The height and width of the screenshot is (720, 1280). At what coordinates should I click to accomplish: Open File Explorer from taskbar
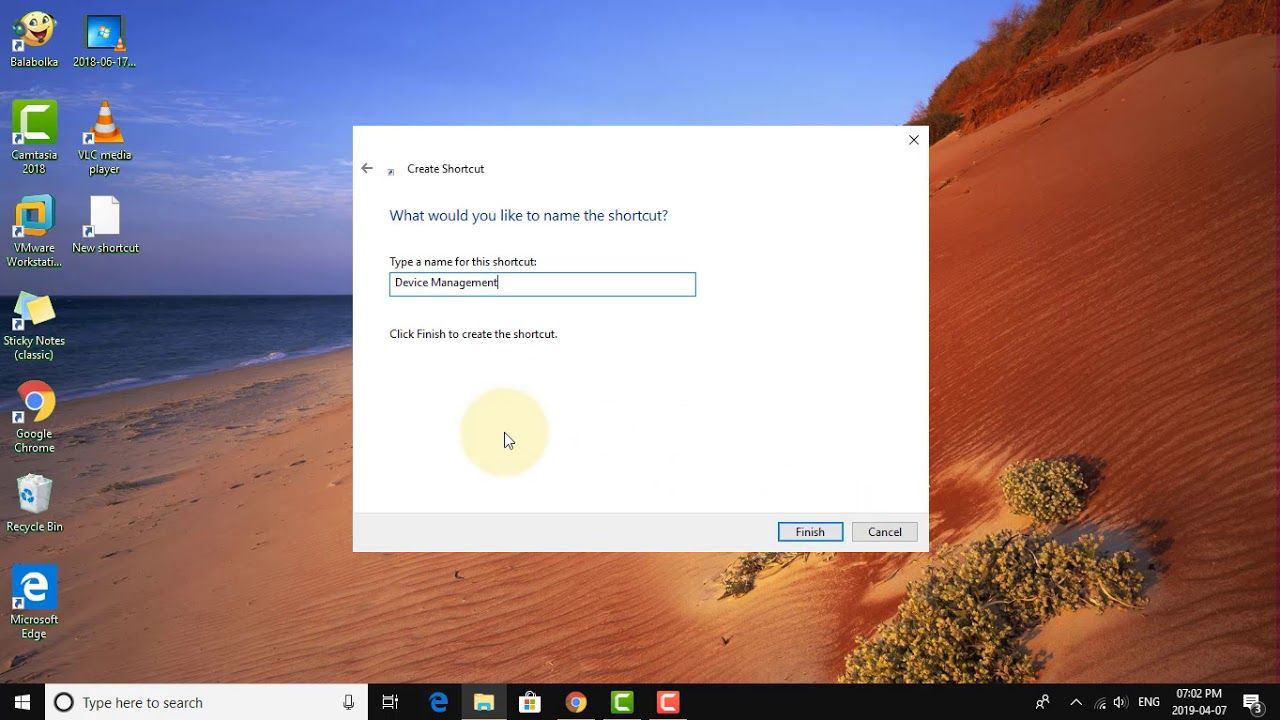[x=484, y=702]
